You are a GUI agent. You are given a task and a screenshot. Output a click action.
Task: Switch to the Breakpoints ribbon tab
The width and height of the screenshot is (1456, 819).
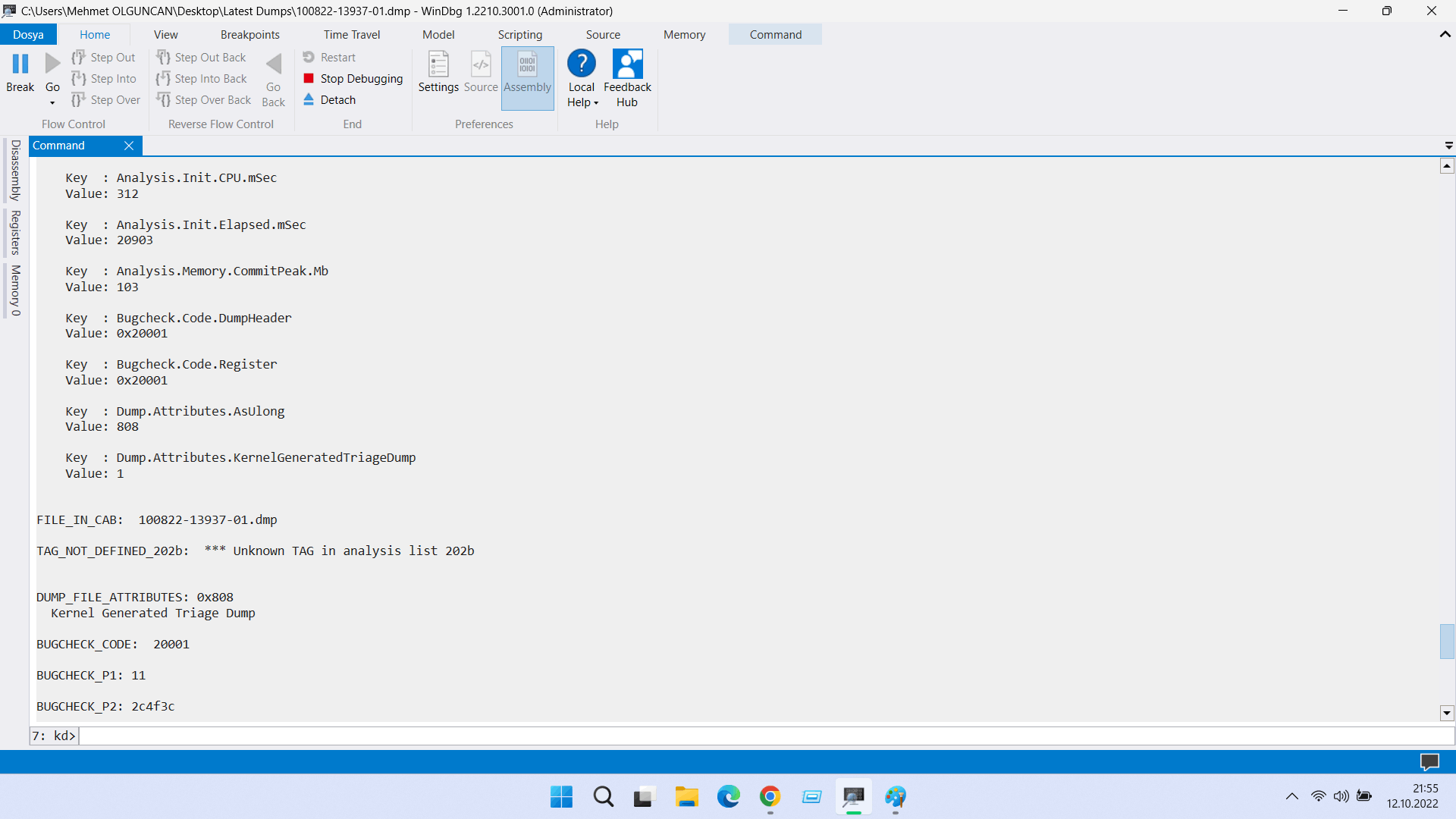[x=249, y=34]
